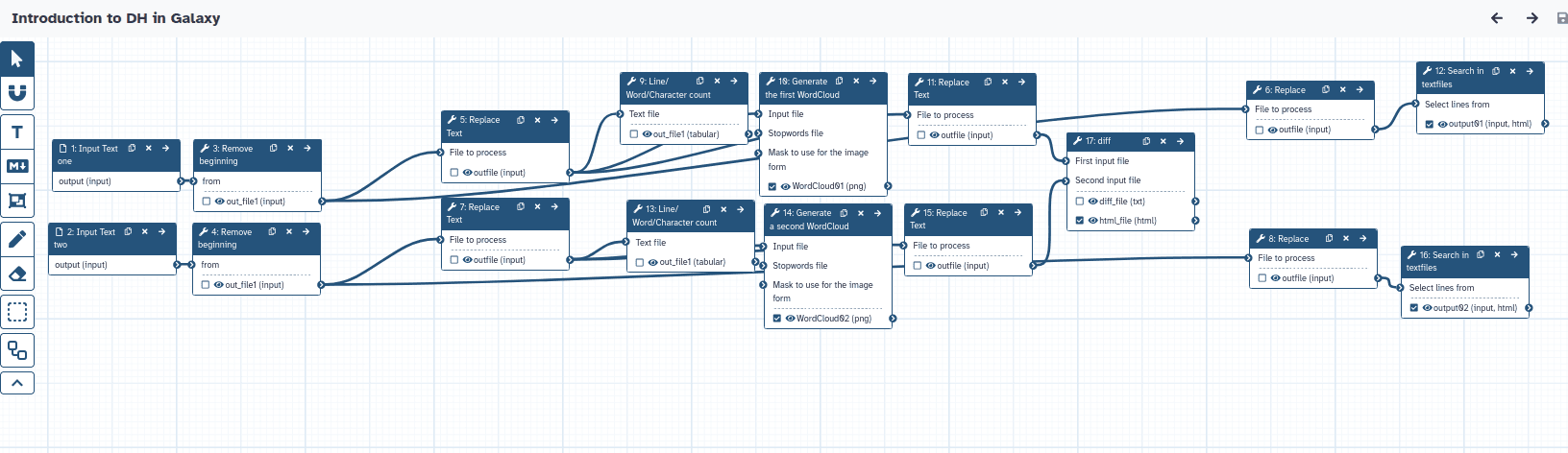Activate the box selection tool
Screen dimensions: 1568x453
(x=17, y=312)
